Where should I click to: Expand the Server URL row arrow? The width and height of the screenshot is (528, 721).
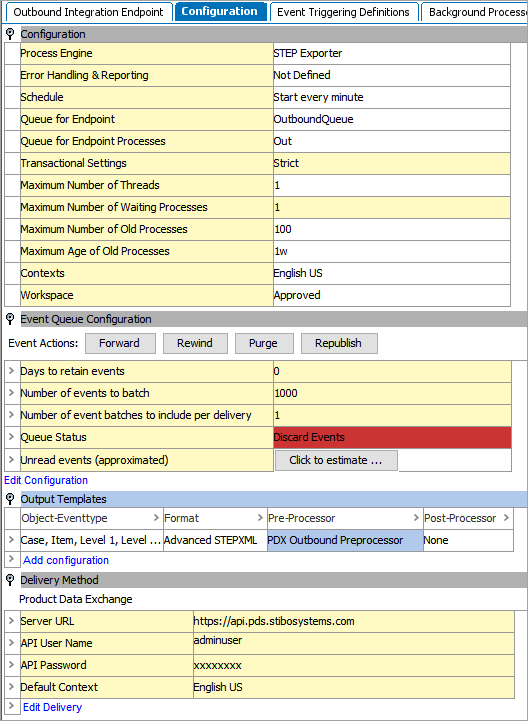point(11,621)
